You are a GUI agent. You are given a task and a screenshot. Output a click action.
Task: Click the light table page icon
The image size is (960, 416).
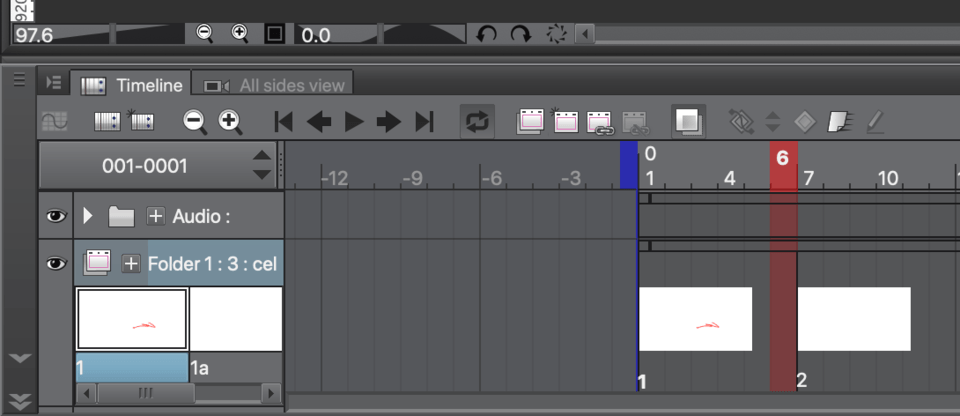pos(840,121)
